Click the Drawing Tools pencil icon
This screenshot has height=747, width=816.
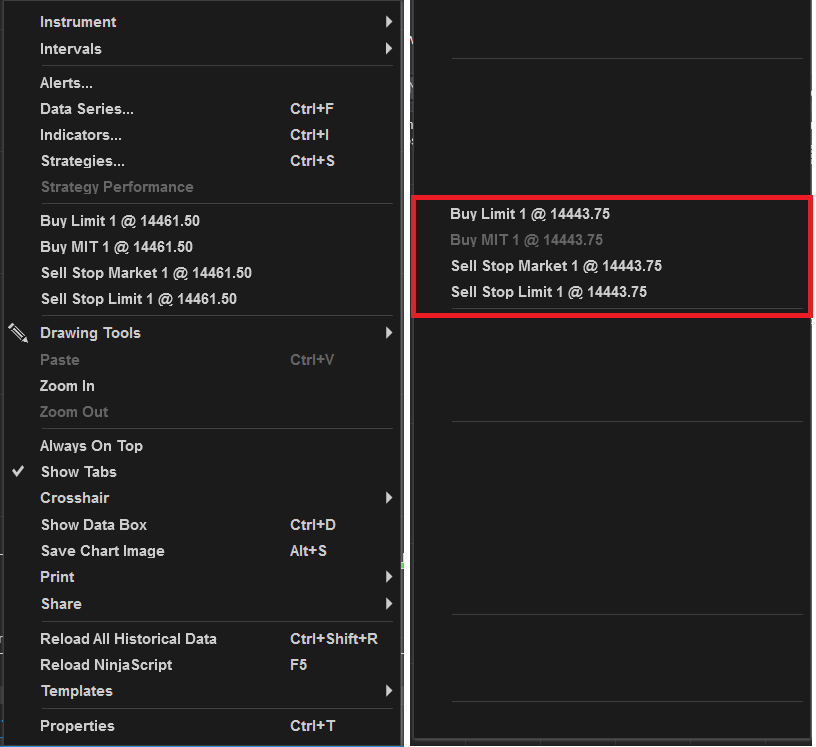click(x=18, y=333)
